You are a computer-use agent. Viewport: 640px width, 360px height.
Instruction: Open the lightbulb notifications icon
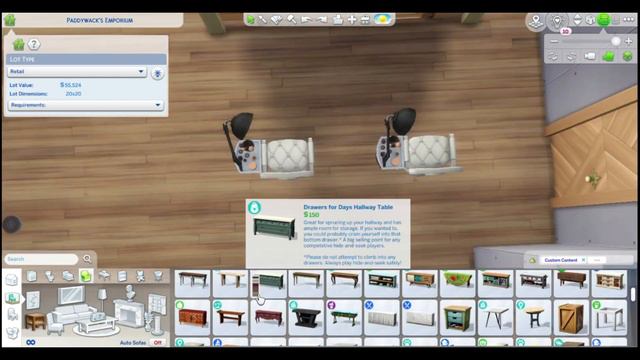(557, 21)
